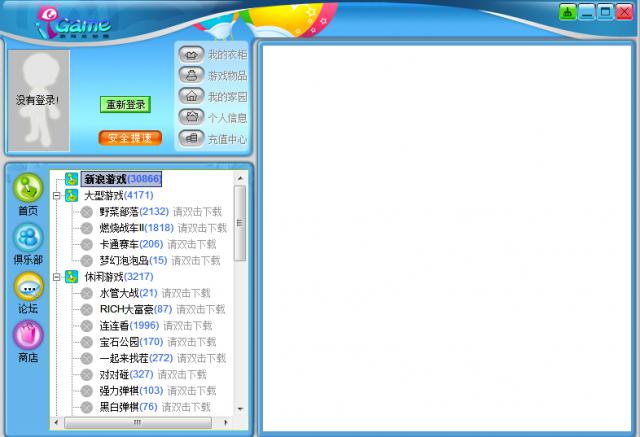Open 游戏物品 label link
The image size is (640, 437).
(227, 75)
